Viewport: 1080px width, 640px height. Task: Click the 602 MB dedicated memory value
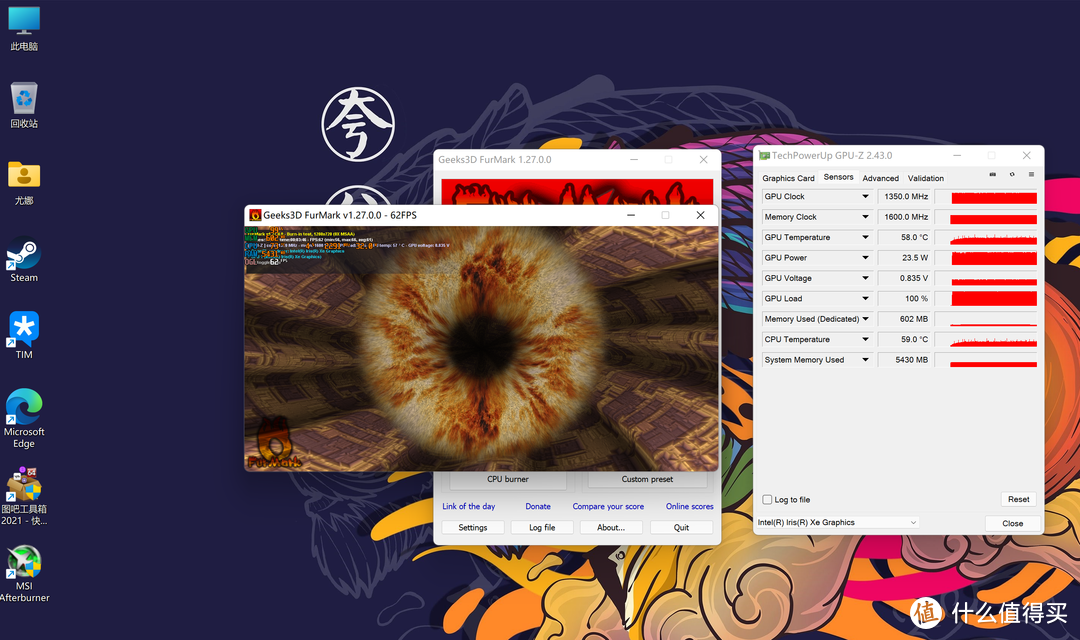[904, 319]
